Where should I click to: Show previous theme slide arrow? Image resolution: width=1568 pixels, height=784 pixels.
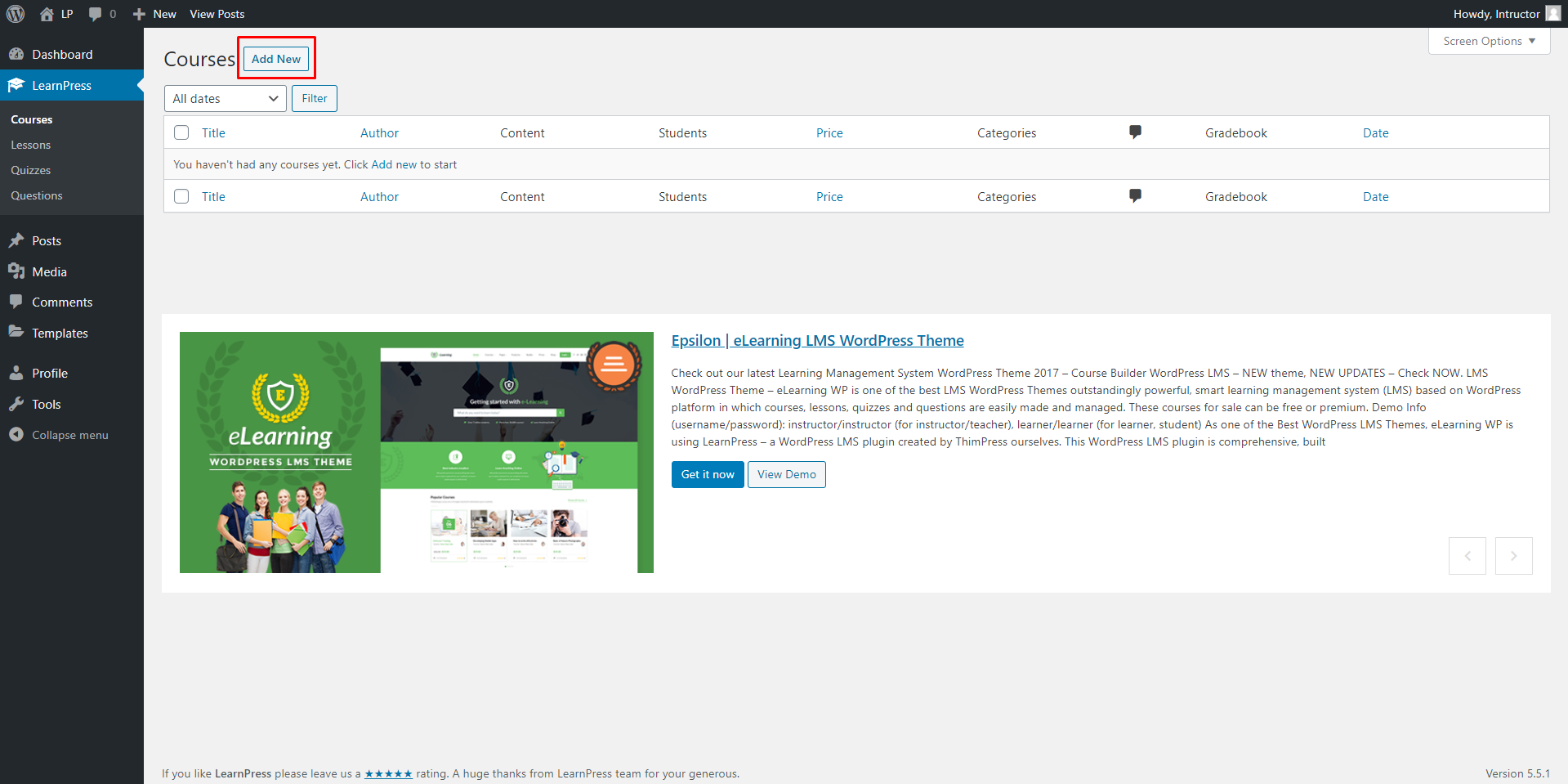tap(1467, 556)
